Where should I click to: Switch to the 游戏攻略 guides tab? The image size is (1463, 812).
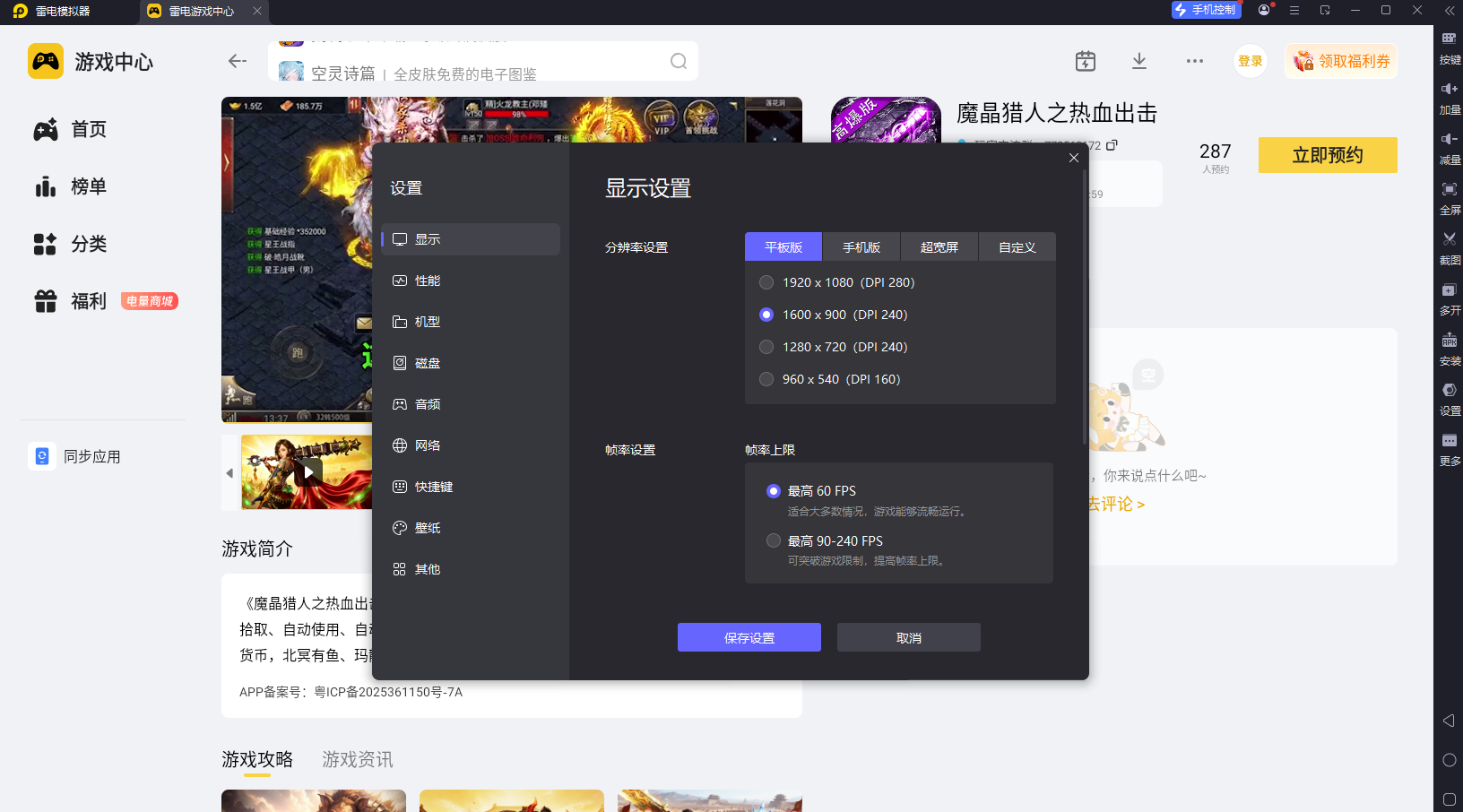(x=257, y=760)
